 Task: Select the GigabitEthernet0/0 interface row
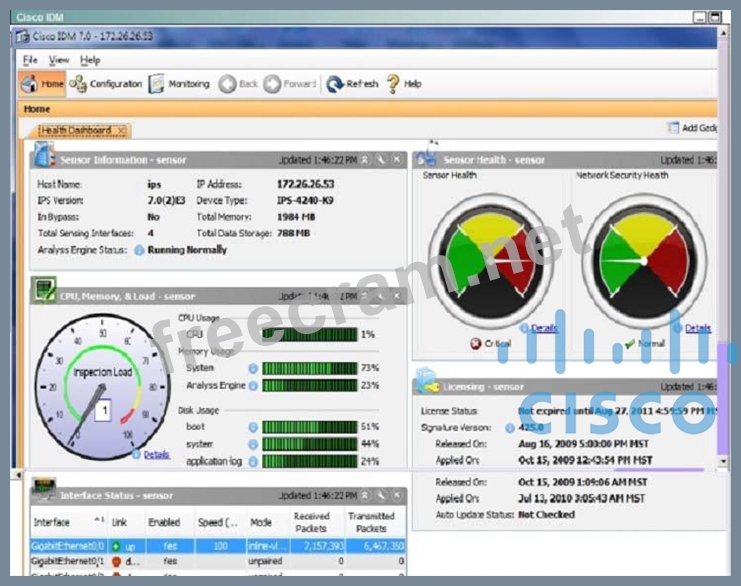68,547
